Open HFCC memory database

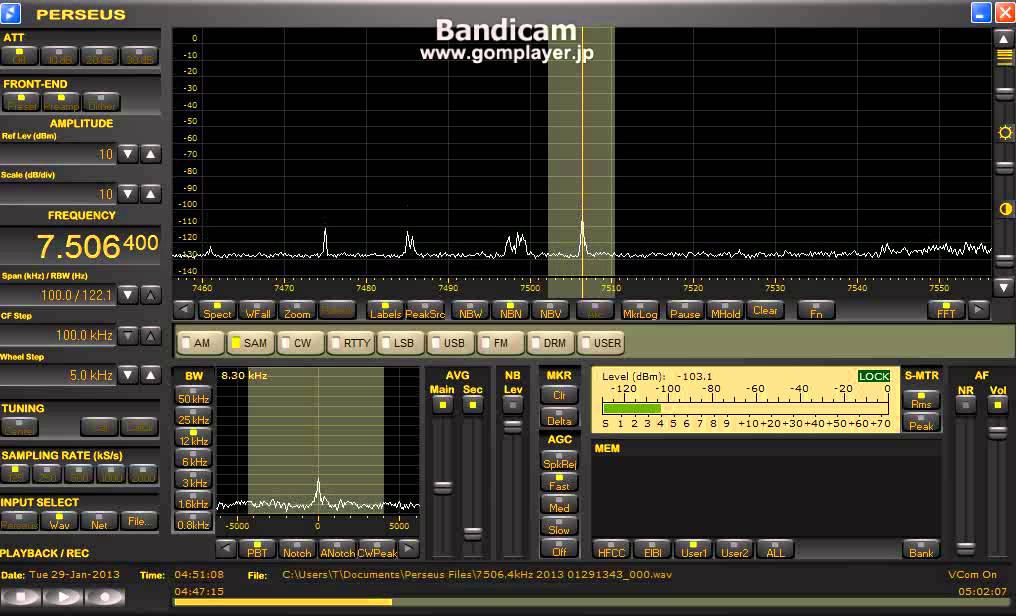click(x=611, y=549)
